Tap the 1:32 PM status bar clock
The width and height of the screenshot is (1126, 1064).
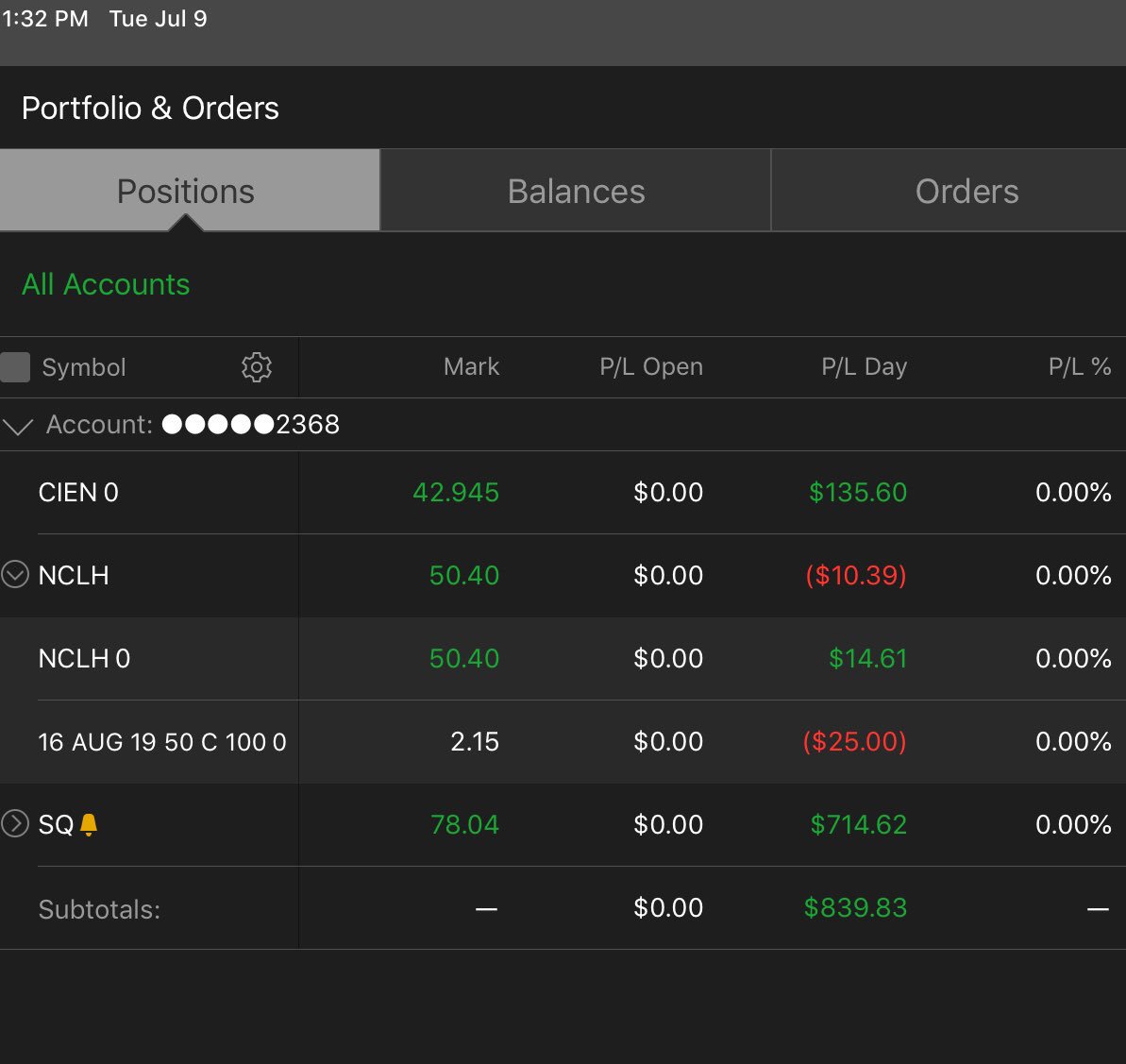tap(45, 19)
